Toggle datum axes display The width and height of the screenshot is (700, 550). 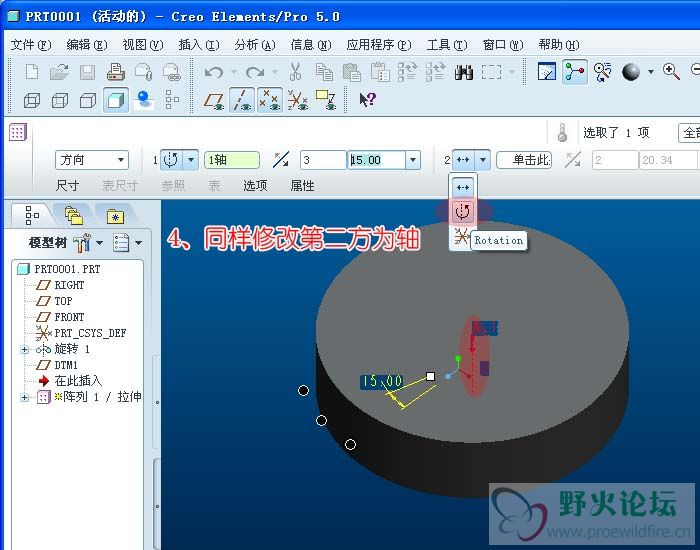(242, 100)
